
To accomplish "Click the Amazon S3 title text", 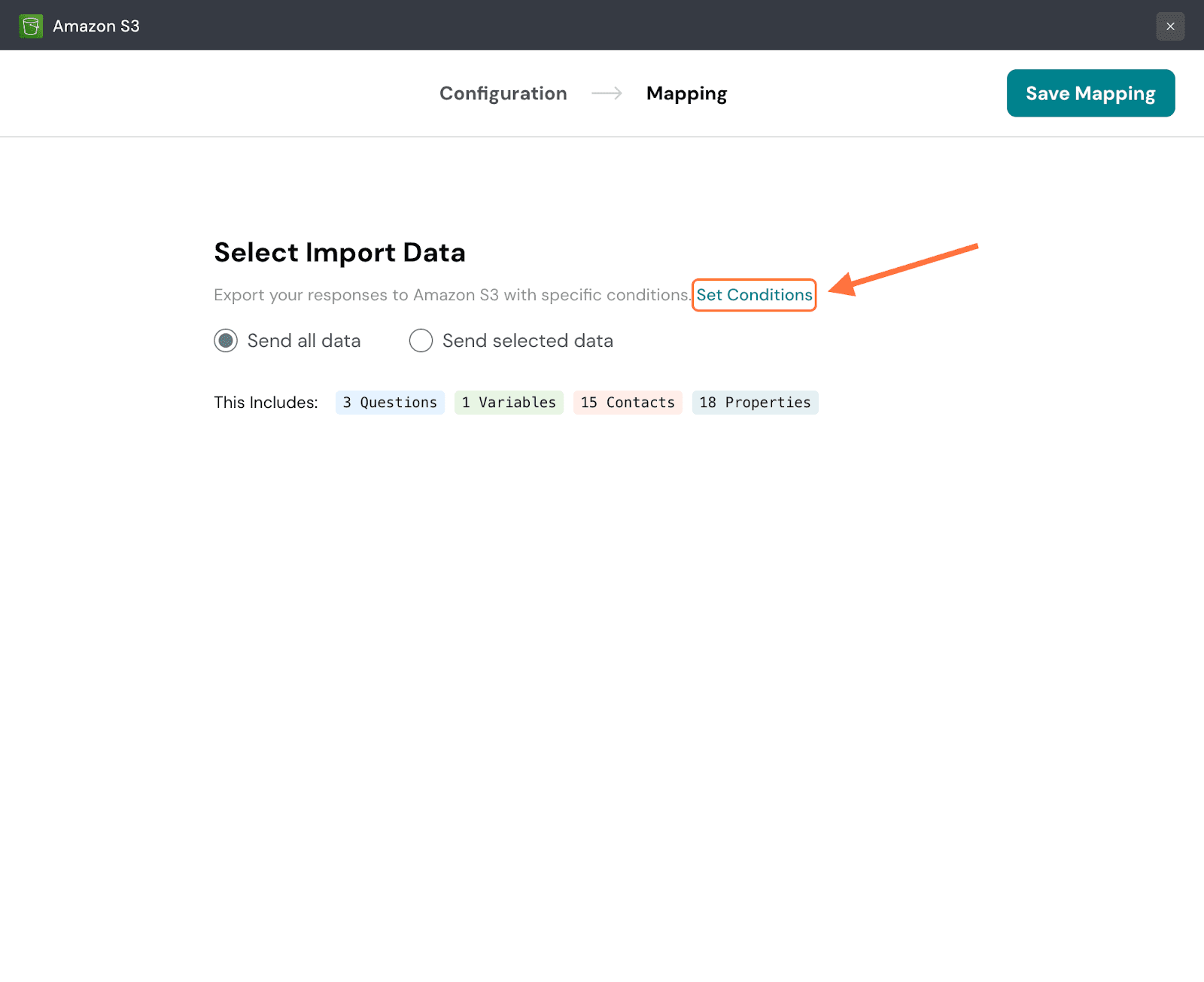I will (96, 26).
